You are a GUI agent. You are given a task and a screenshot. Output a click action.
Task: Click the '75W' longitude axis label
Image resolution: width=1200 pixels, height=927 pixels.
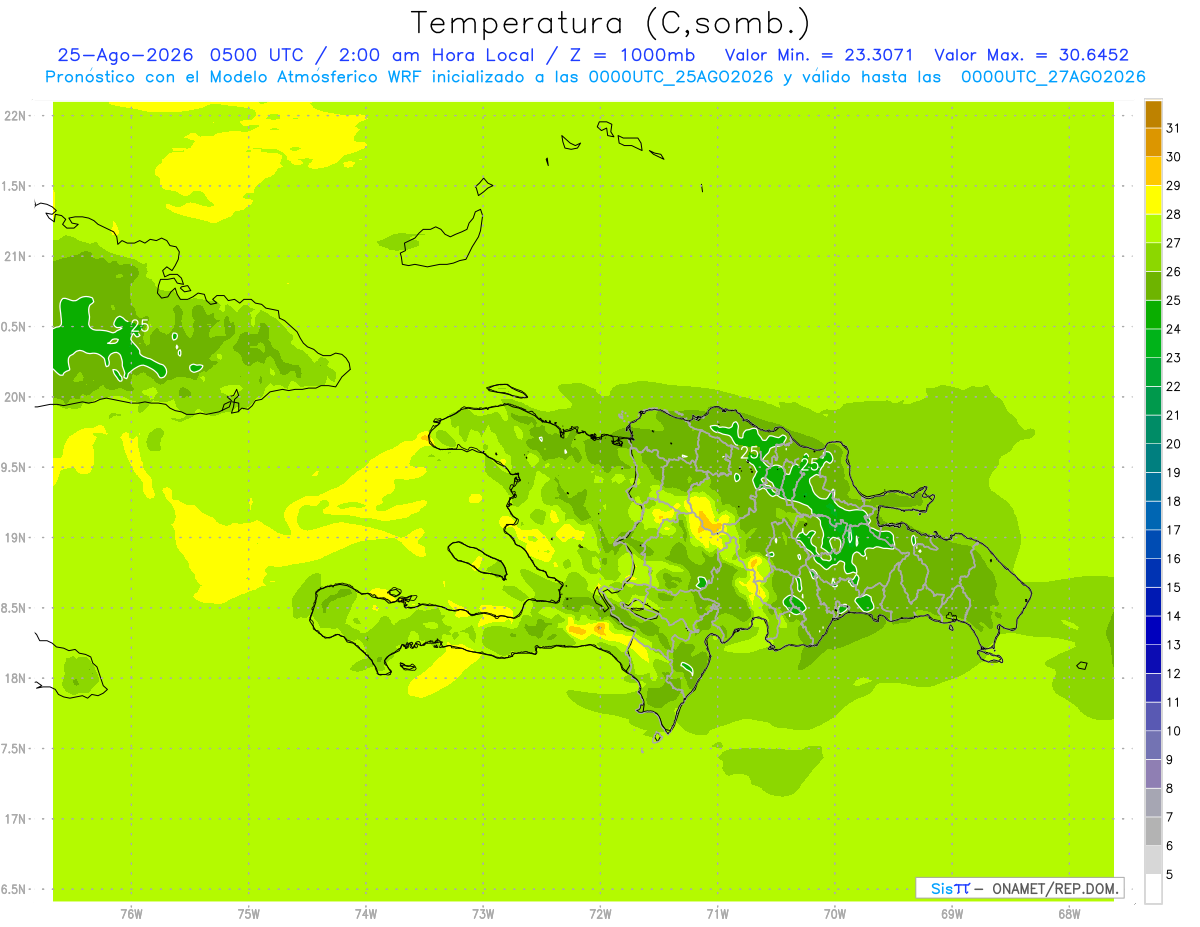[249, 913]
